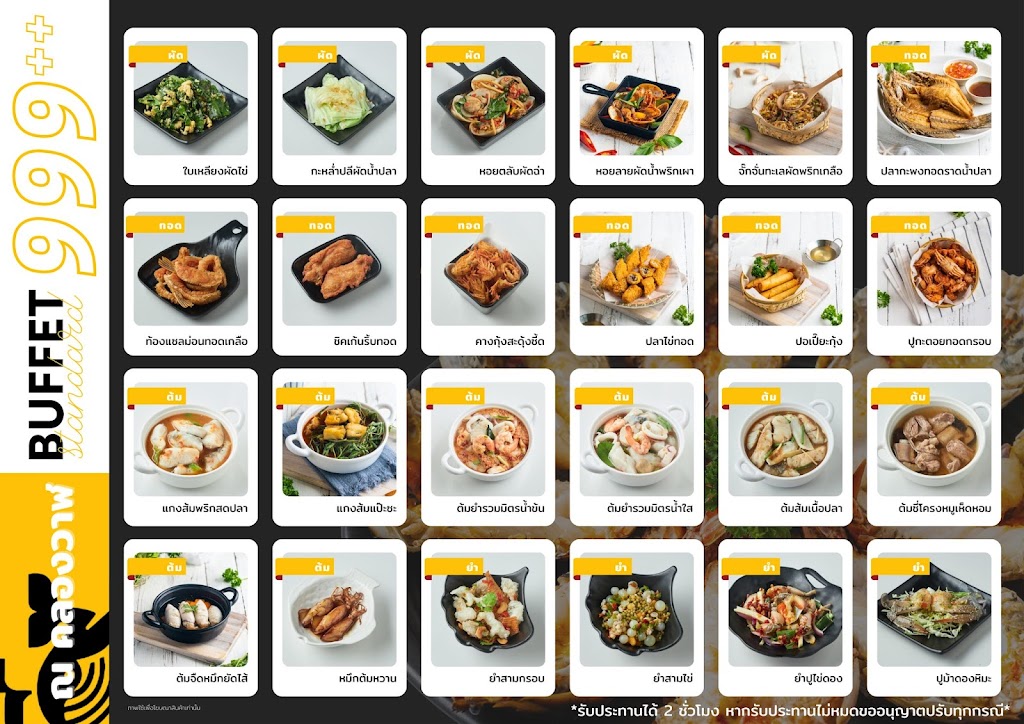Open the ต้มยำรวมมิตรน้ำข้น soup card
The width and height of the screenshot is (1024, 724).
click(x=488, y=447)
